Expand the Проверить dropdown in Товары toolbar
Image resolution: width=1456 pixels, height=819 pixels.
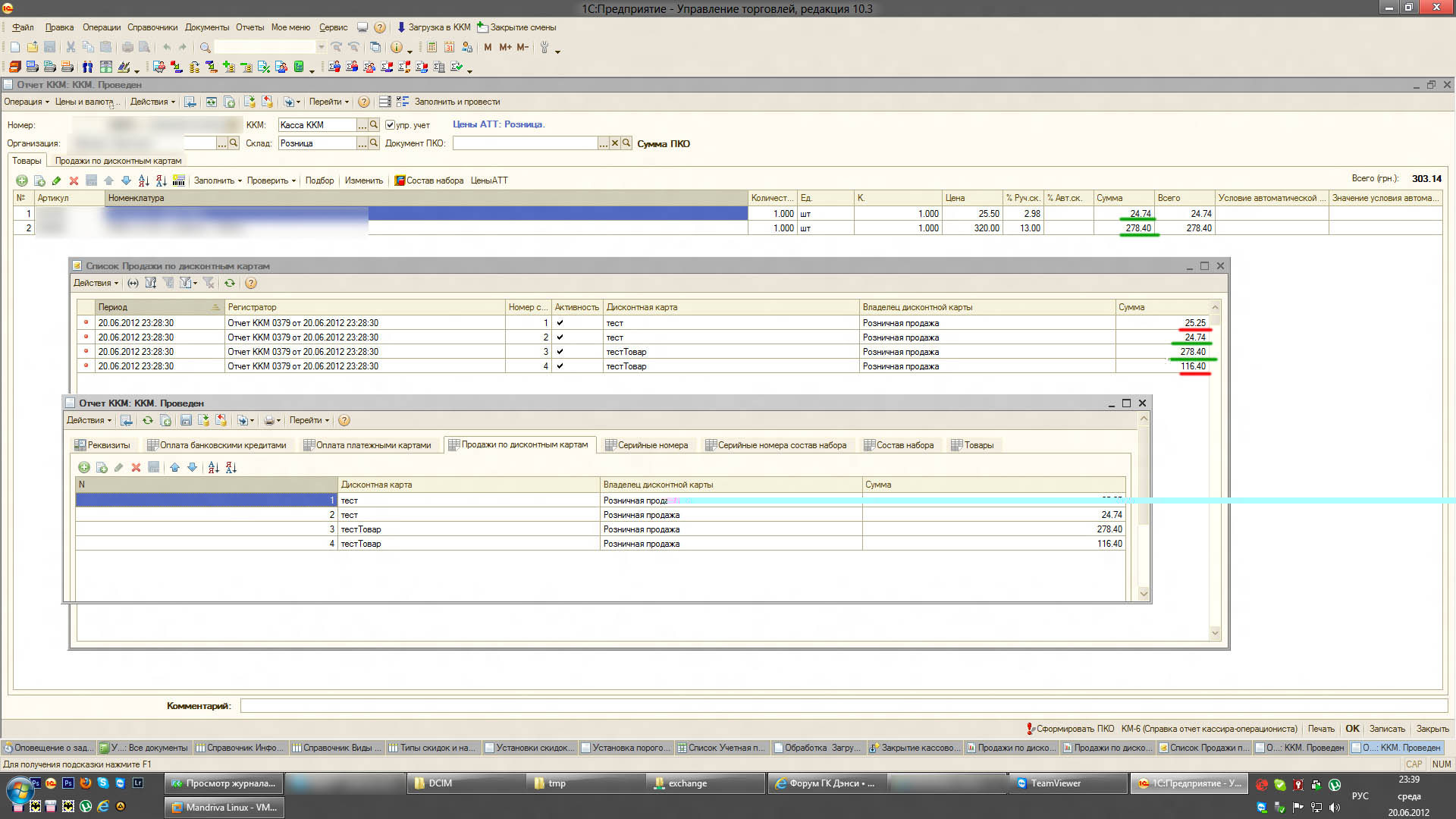pyautogui.click(x=271, y=180)
